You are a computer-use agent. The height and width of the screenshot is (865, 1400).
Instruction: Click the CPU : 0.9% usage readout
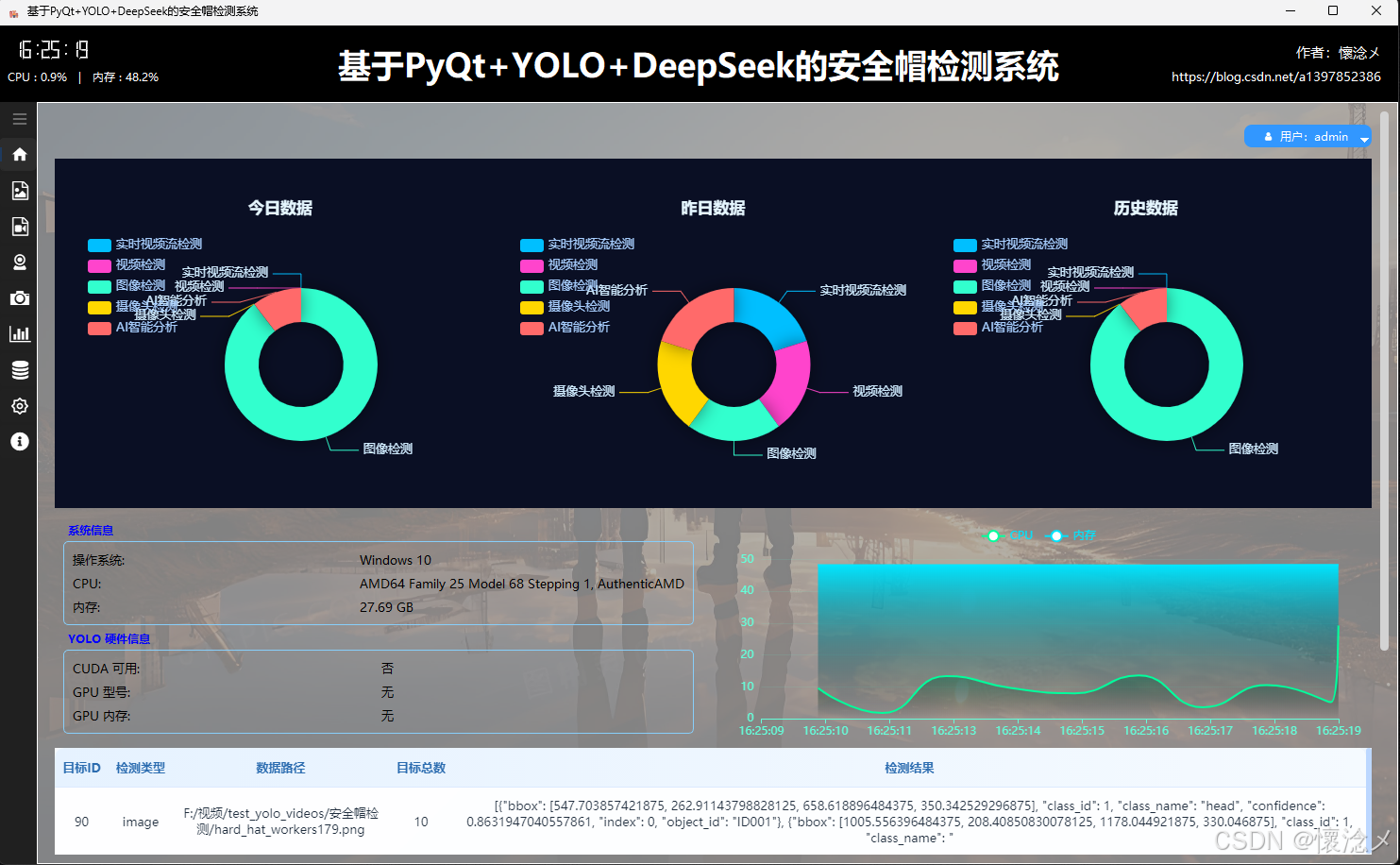[38, 77]
